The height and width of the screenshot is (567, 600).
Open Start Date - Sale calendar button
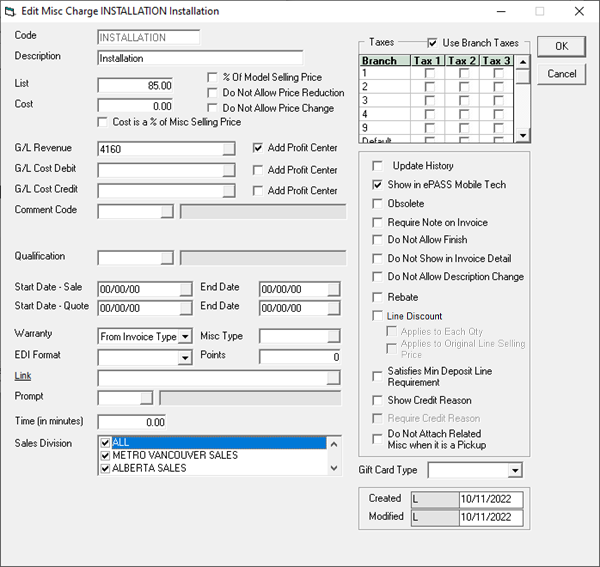point(185,289)
